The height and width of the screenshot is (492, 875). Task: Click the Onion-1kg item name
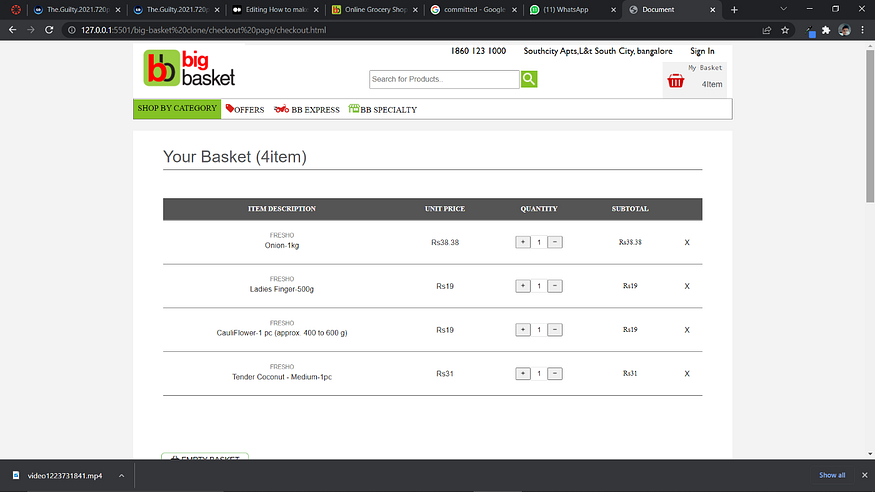coord(282,245)
